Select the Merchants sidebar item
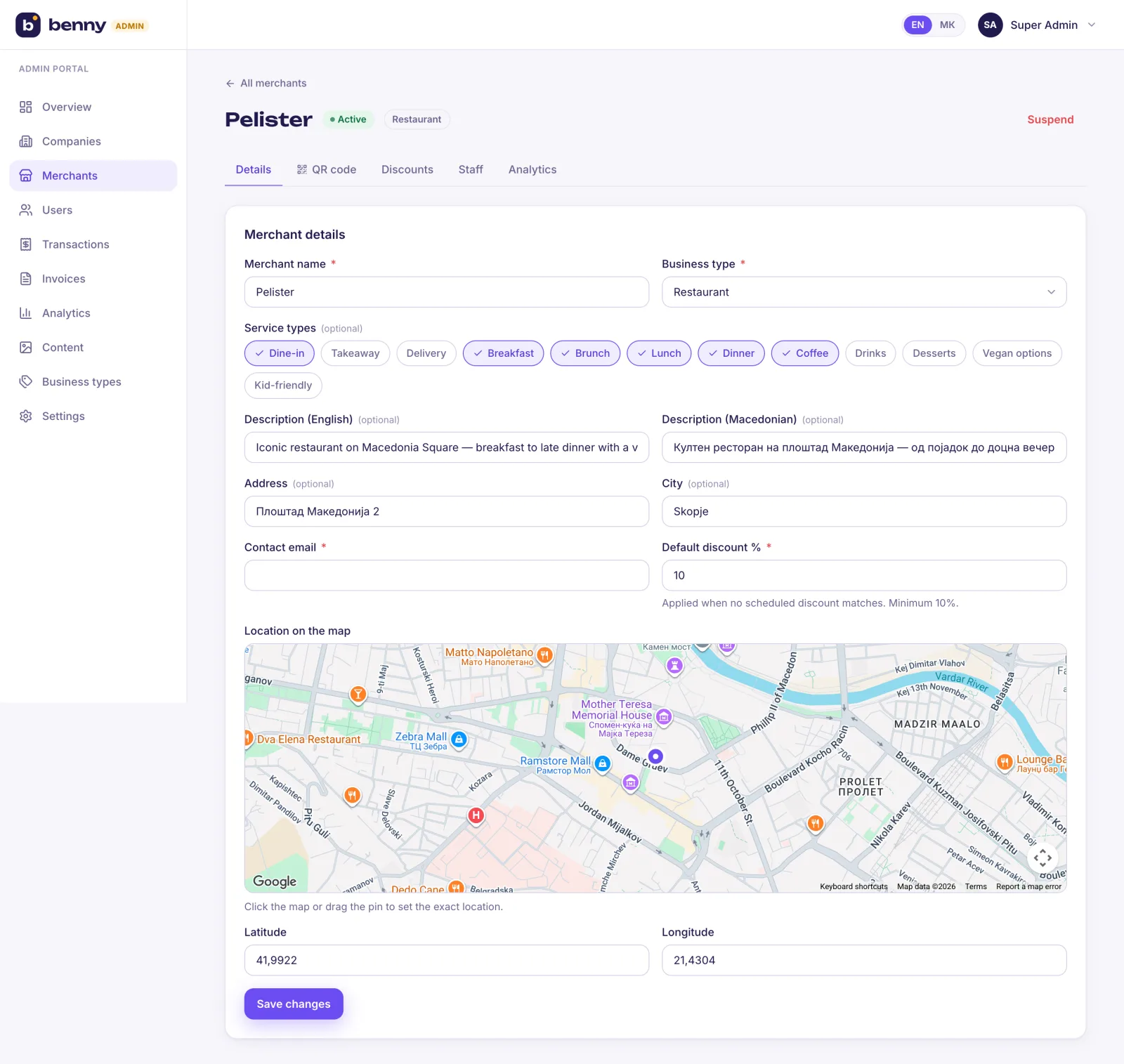The height and width of the screenshot is (1064, 1124). pyautogui.click(x=93, y=176)
